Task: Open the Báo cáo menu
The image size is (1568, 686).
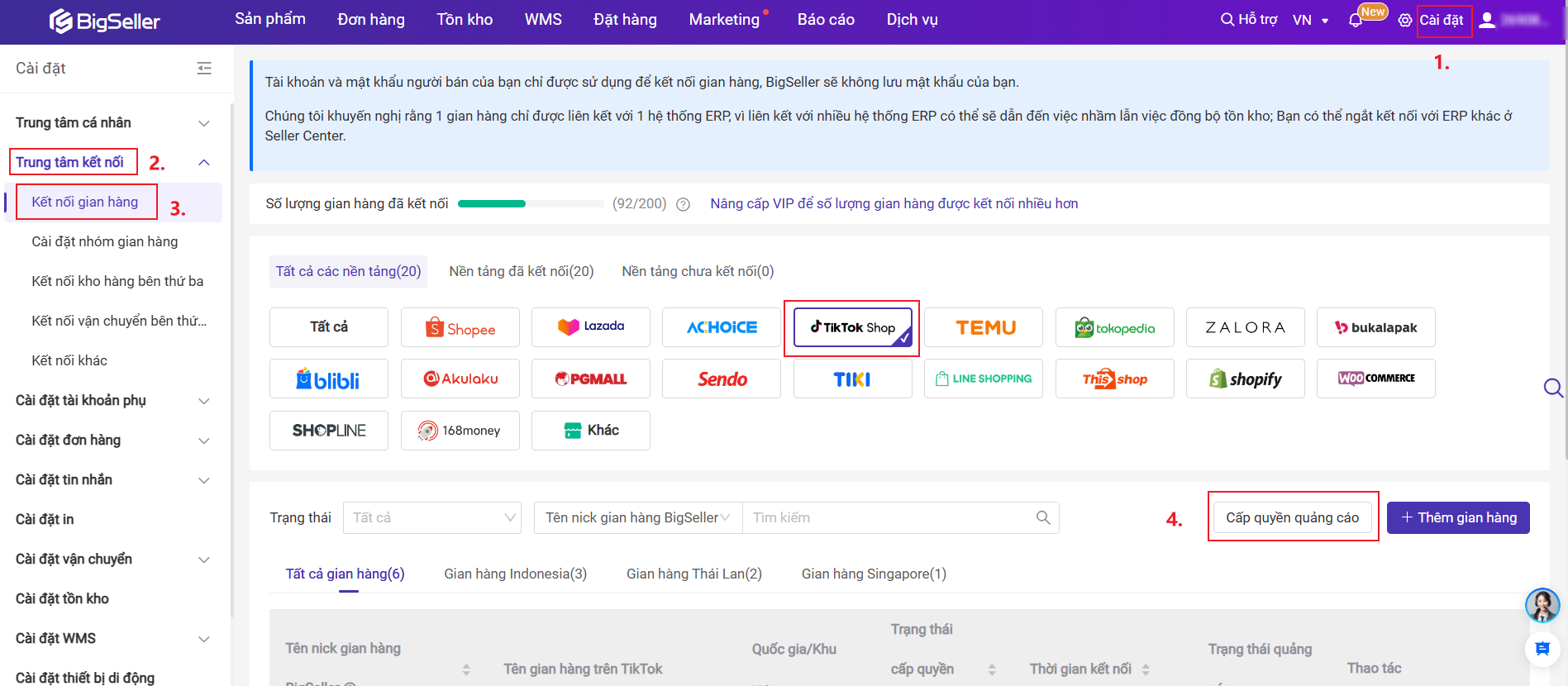Action: (x=826, y=20)
